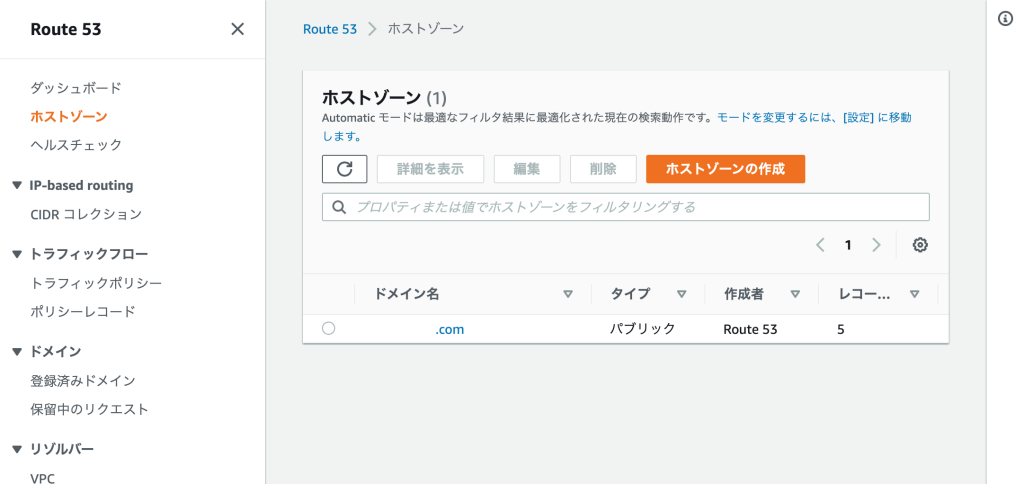The width and height of the screenshot is (1024, 484).
Task: Open ヘルスチェック in sidebar
Action: click(76, 145)
